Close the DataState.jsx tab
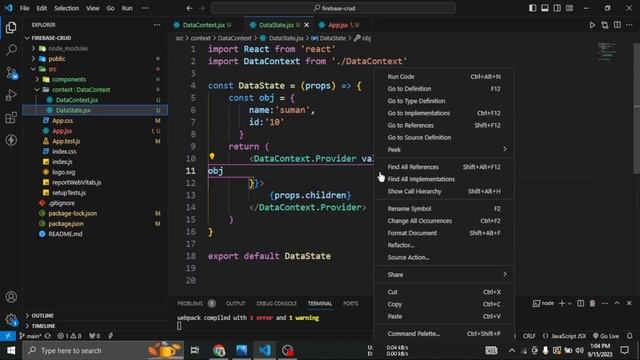The height and width of the screenshot is (360, 640). coord(307,25)
